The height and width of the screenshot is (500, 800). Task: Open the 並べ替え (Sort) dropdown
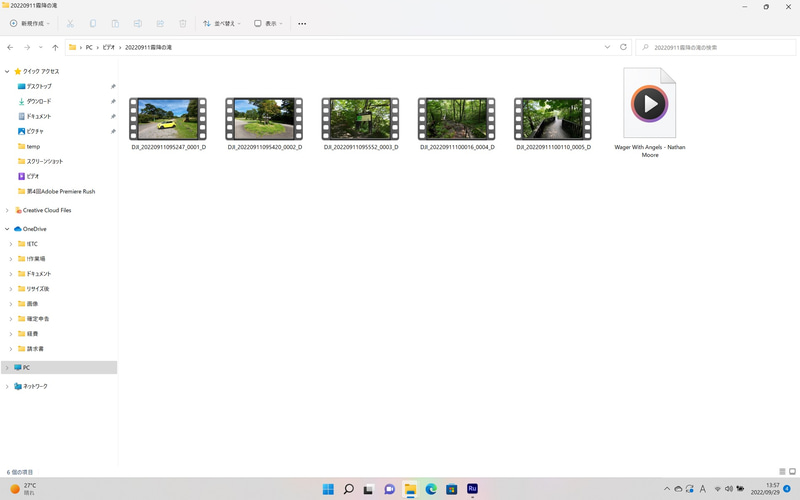(221, 23)
